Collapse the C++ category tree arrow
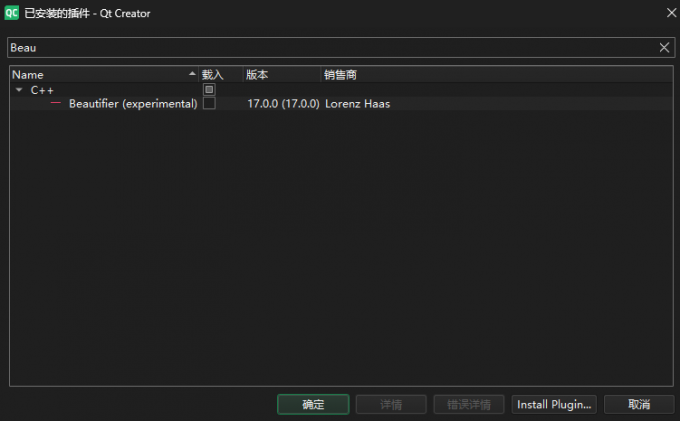This screenshot has width=680, height=421. pyautogui.click(x=19, y=89)
